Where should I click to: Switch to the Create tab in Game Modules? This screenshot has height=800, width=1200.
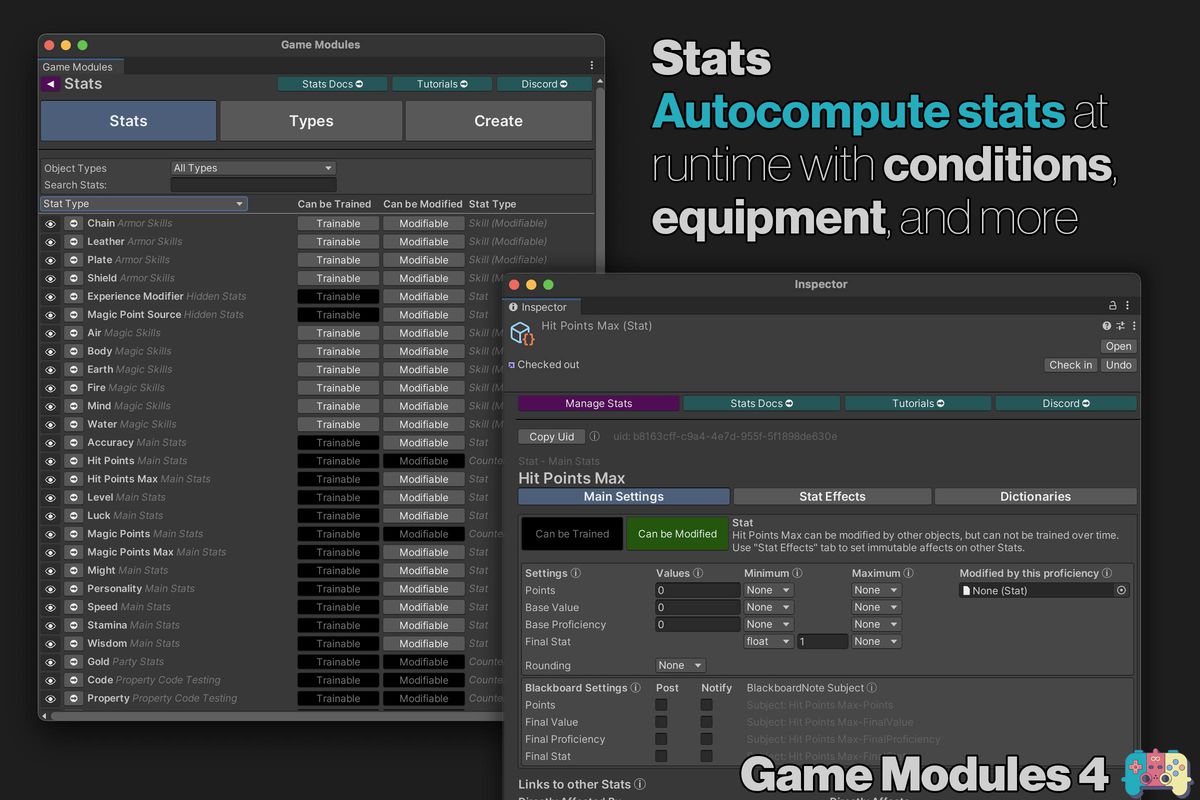tap(498, 121)
